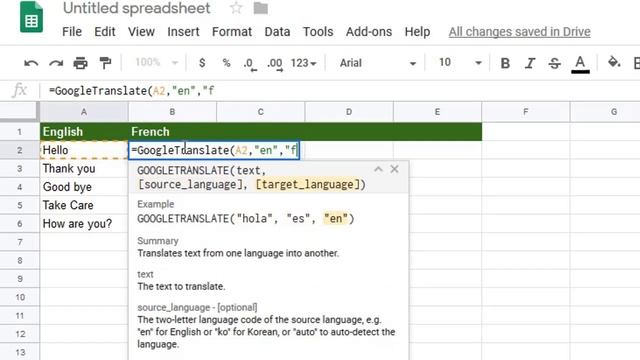The image size is (640, 360).
Task: Decrease decimal places
Action: 250,64
